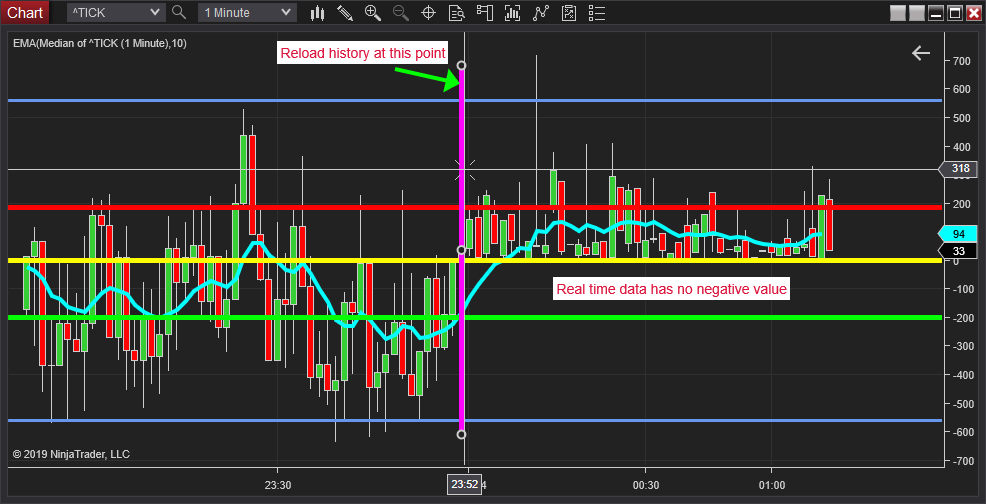Click the first gray window link button
Screen dimensions: 986x504
click(898, 13)
